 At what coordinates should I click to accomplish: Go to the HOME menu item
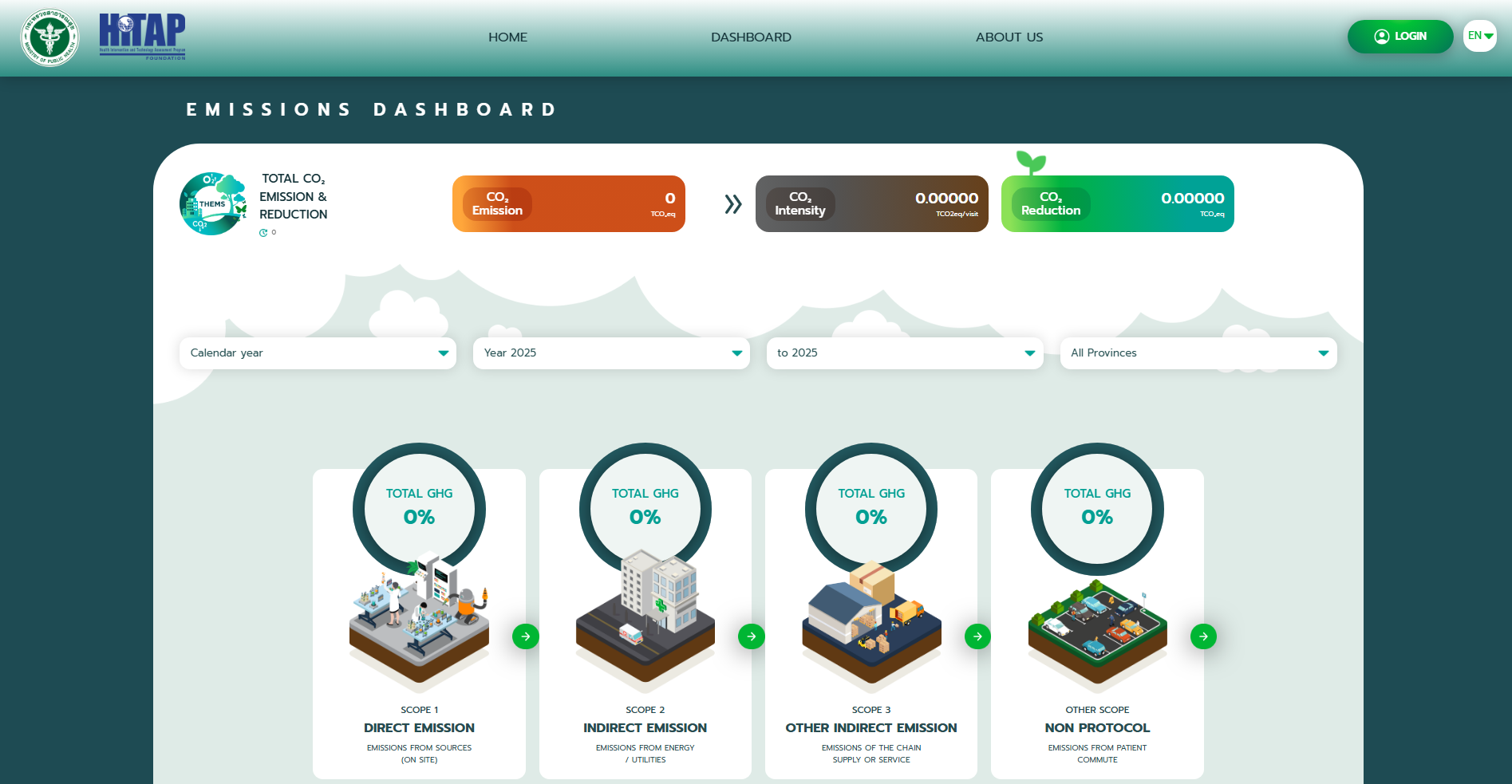pyautogui.click(x=507, y=37)
